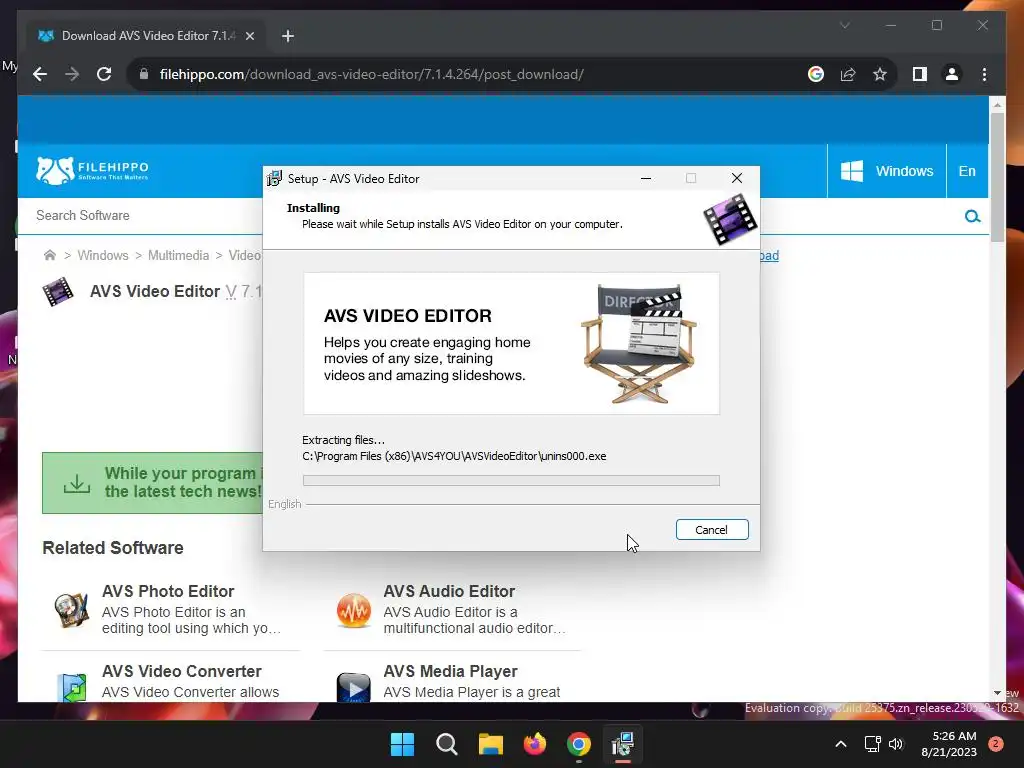This screenshot has width=1024, height=768.
Task: Open Chrome side panel
Action: (x=920, y=74)
